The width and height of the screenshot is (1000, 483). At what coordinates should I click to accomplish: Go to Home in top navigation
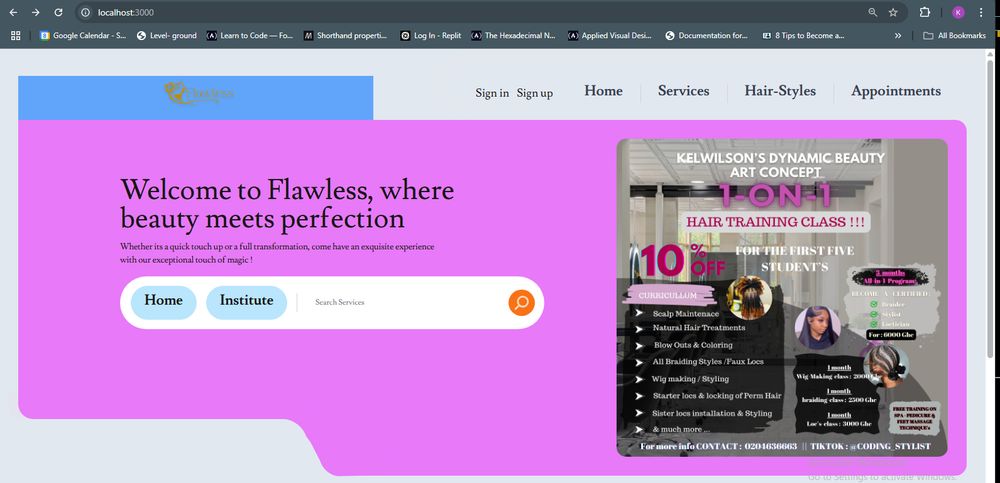pos(603,91)
